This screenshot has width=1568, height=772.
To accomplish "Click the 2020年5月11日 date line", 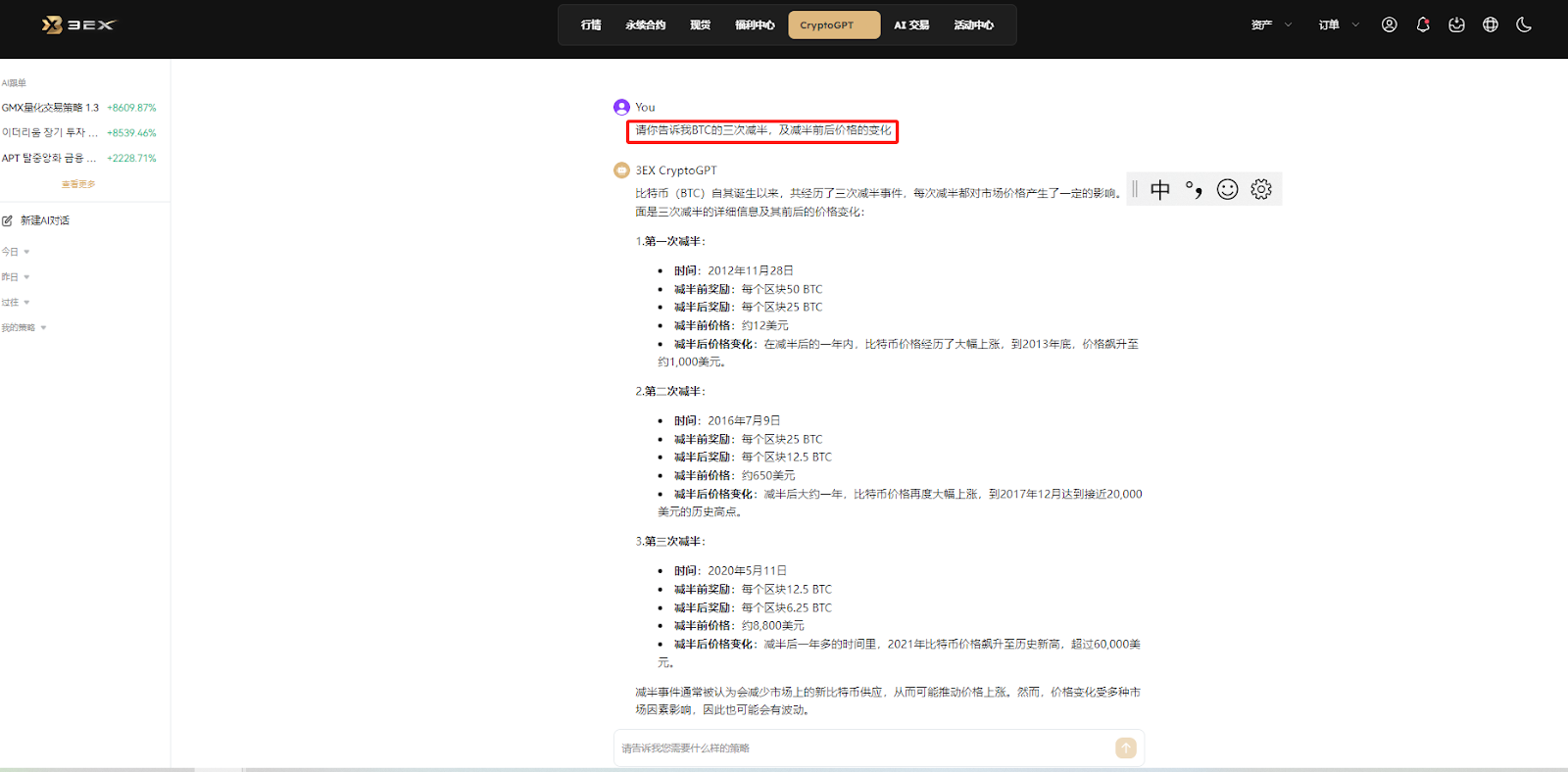I will (x=731, y=570).
